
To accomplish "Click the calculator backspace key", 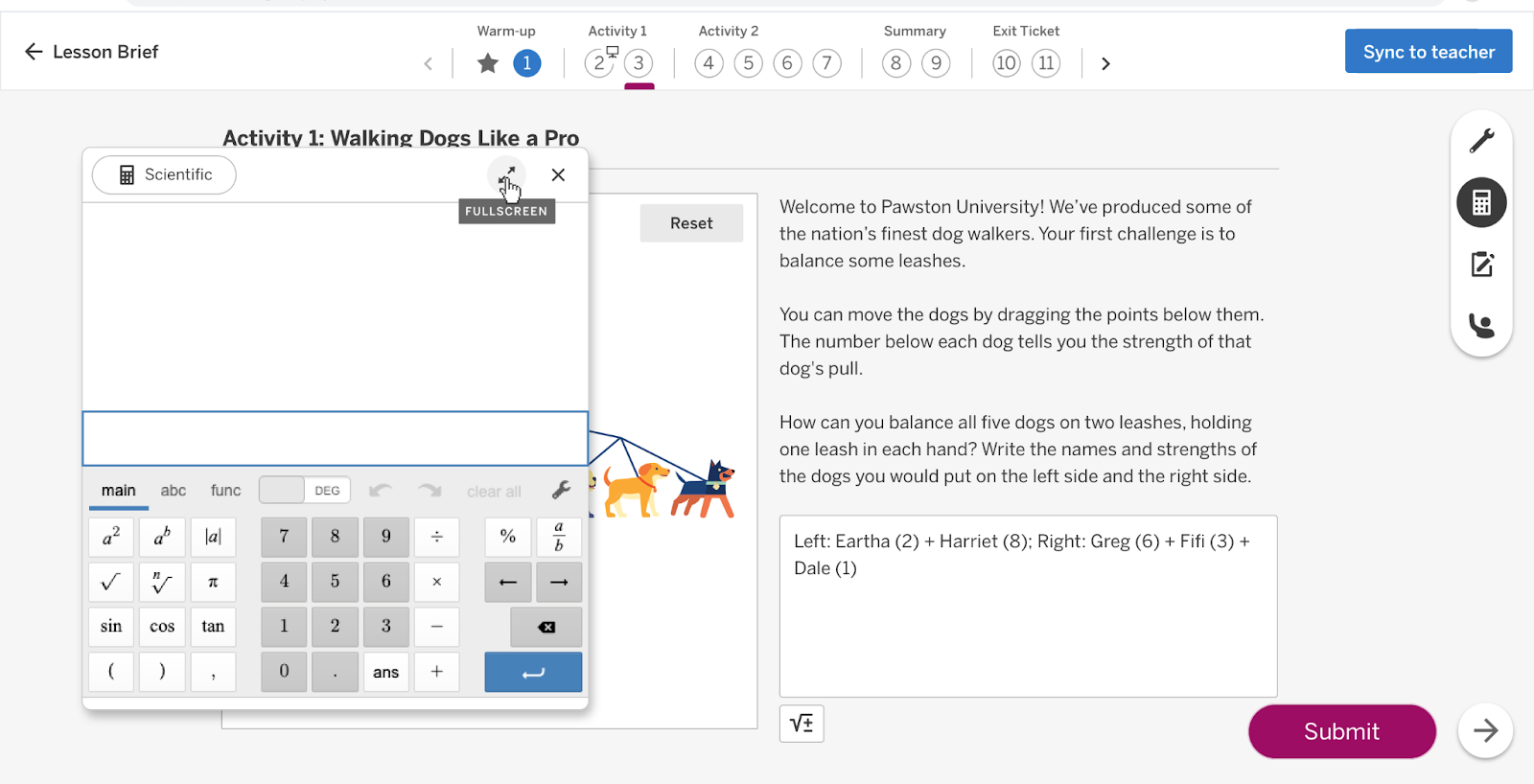I will [546, 627].
